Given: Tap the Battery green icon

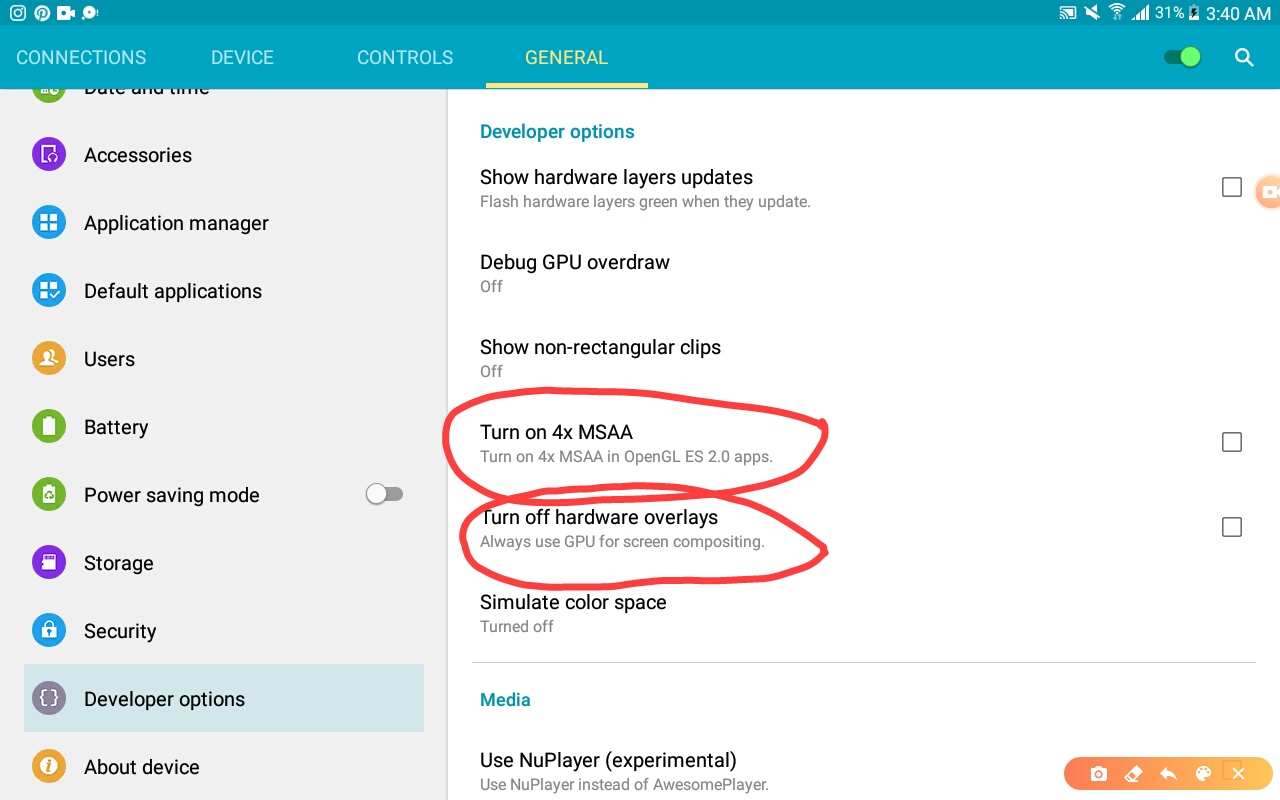Looking at the screenshot, I should (x=49, y=427).
